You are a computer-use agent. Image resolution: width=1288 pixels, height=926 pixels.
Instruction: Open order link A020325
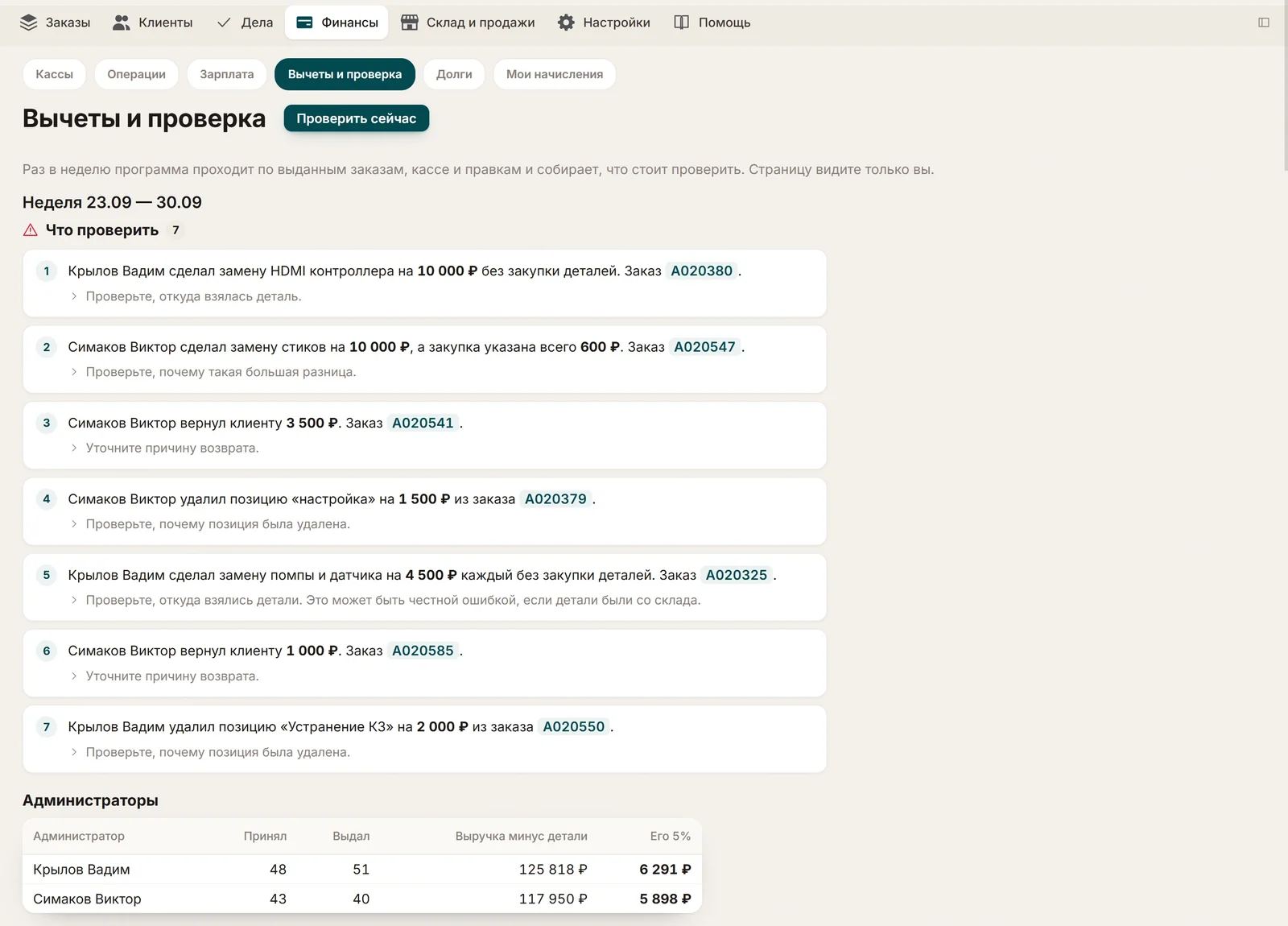pos(737,575)
